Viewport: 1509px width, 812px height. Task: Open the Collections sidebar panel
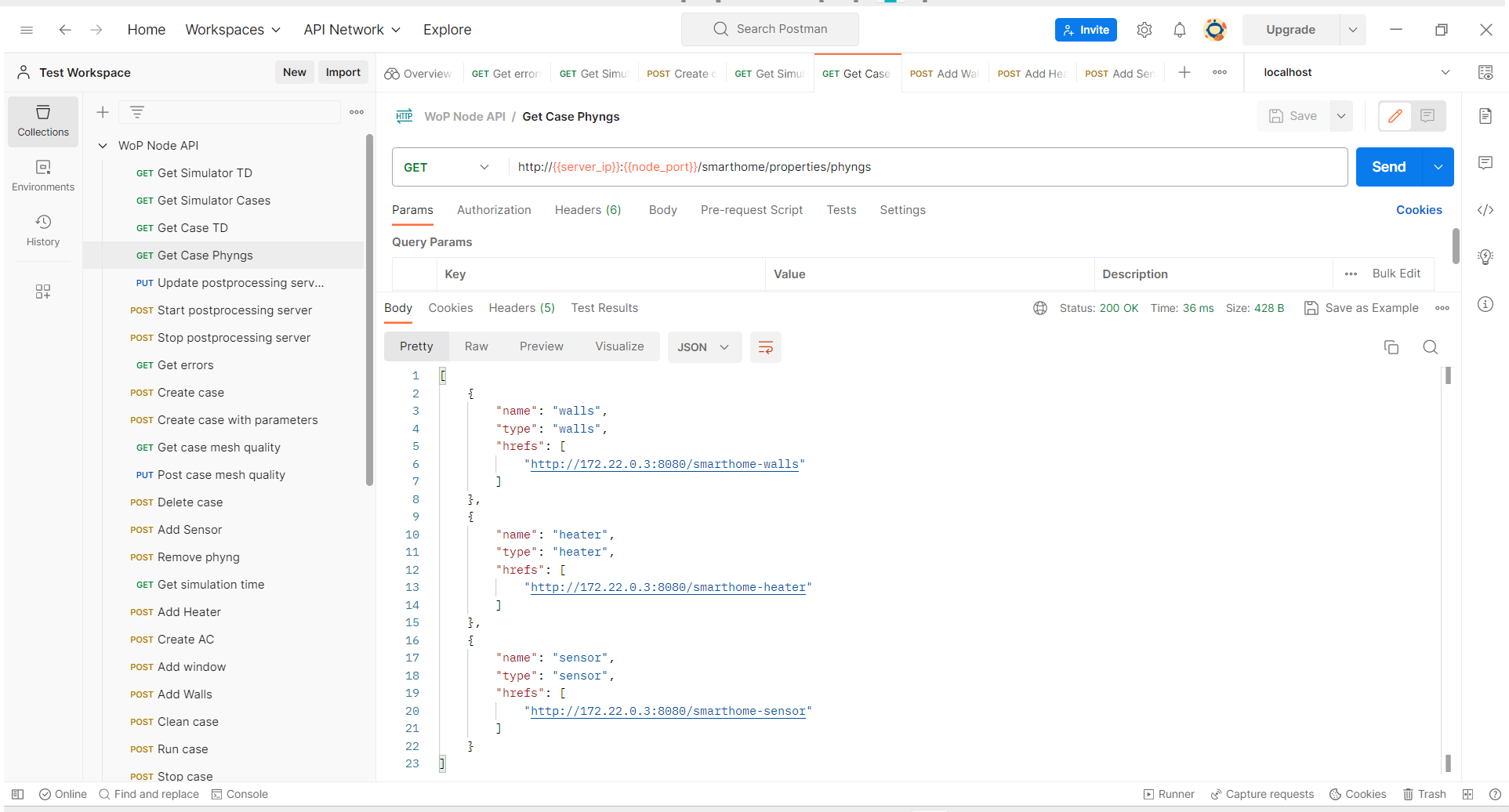point(43,121)
